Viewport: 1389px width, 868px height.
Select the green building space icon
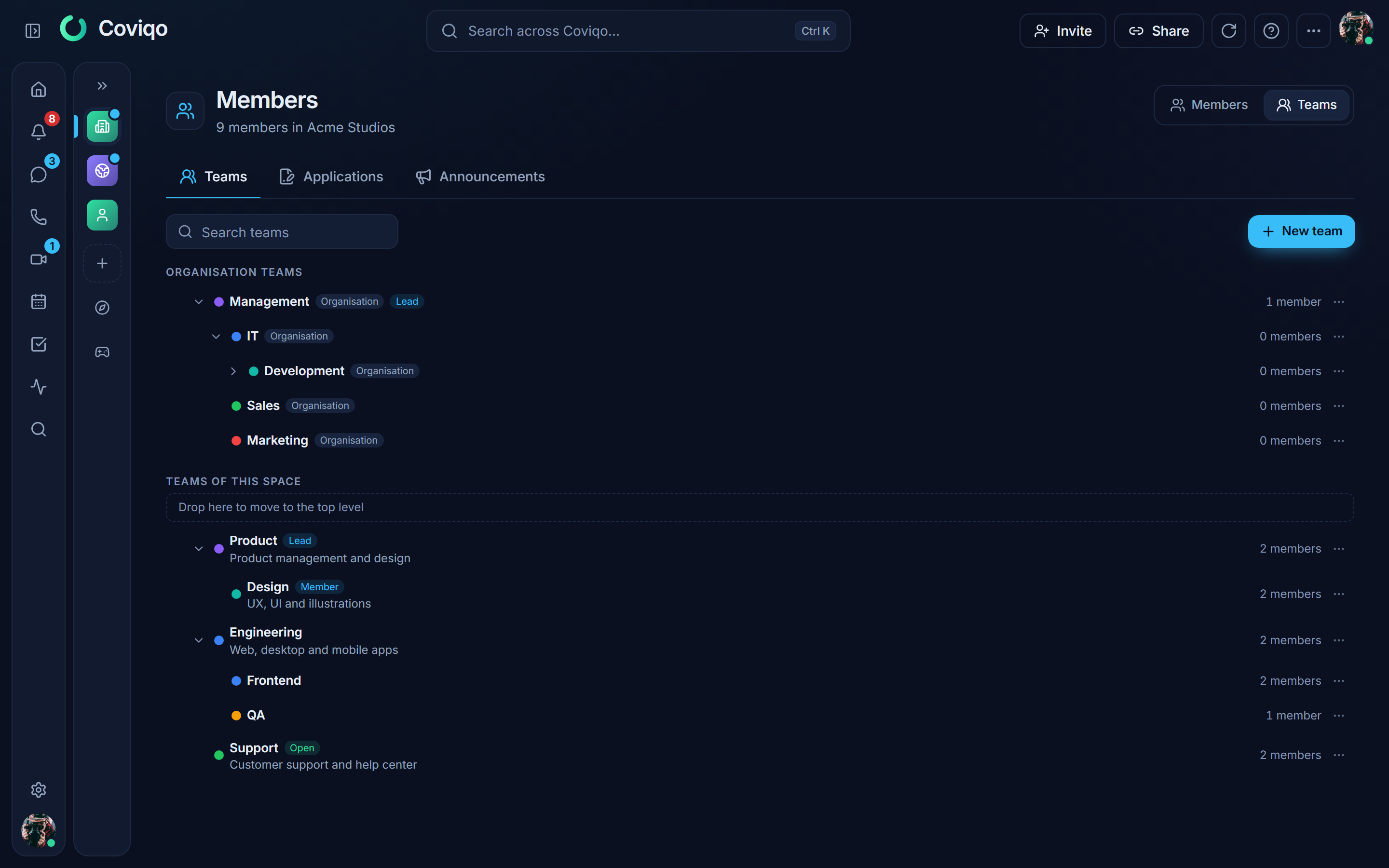102,126
